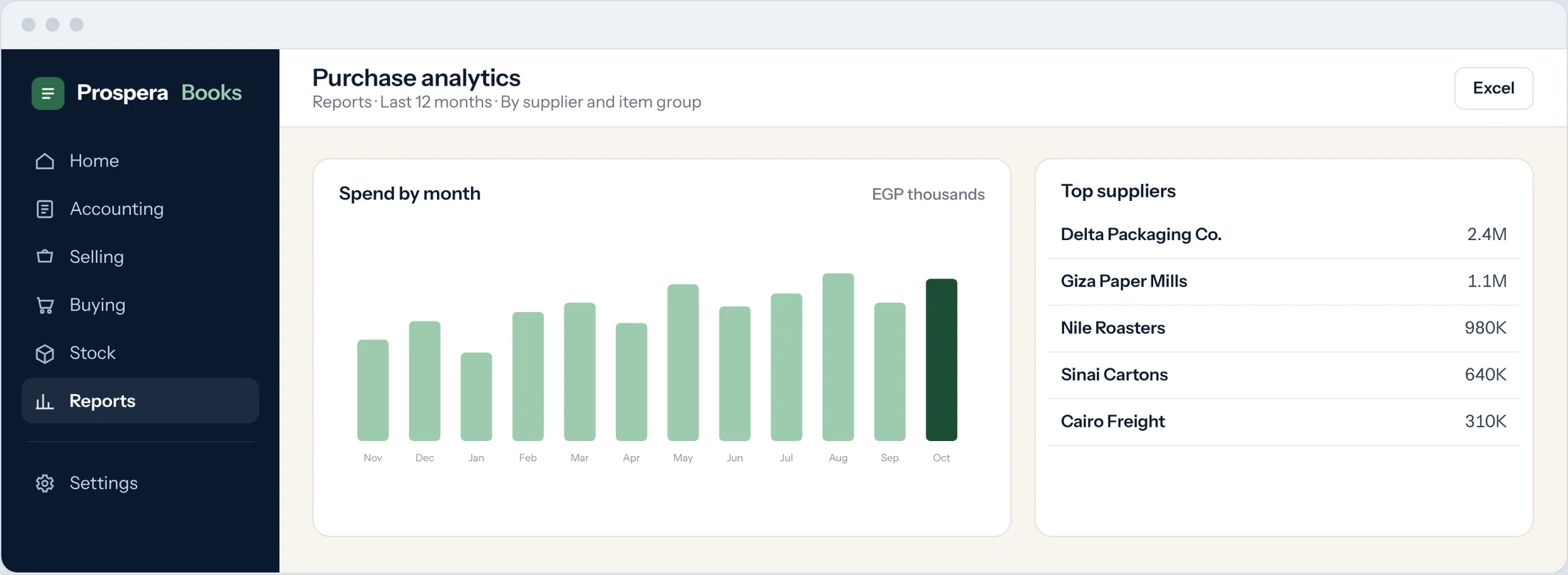
Task: Select the Delta Packaging Co. supplier row
Action: click(x=1284, y=234)
